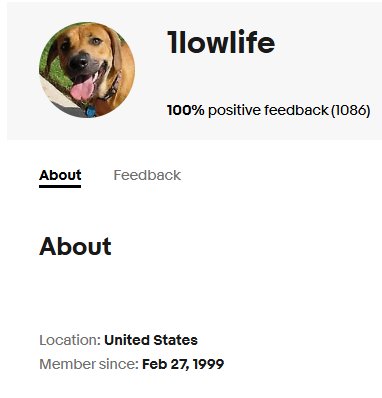Click the username 1lowlife heading

pos(221,42)
